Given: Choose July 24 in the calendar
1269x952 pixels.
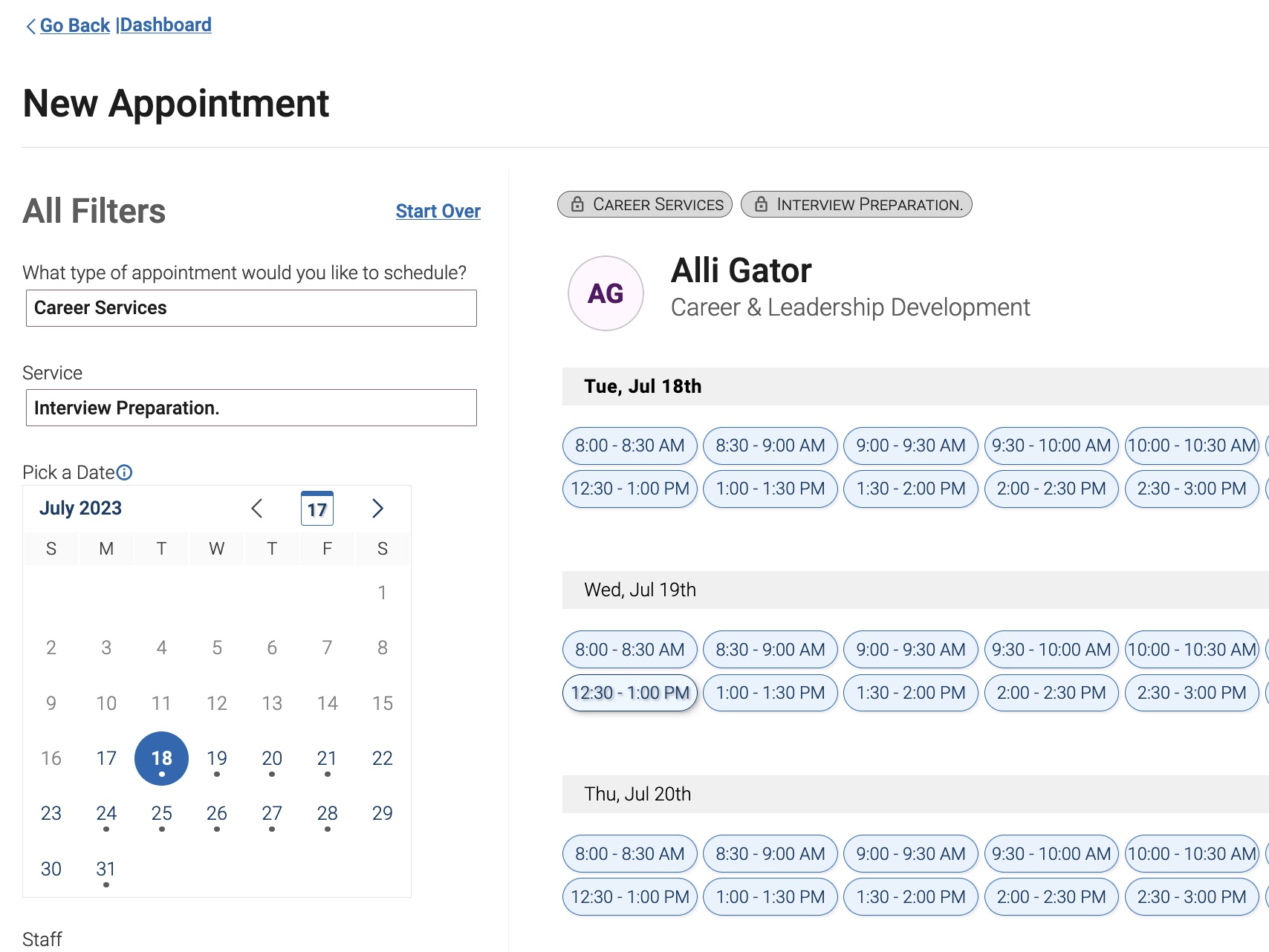Looking at the screenshot, I should click(106, 813).
